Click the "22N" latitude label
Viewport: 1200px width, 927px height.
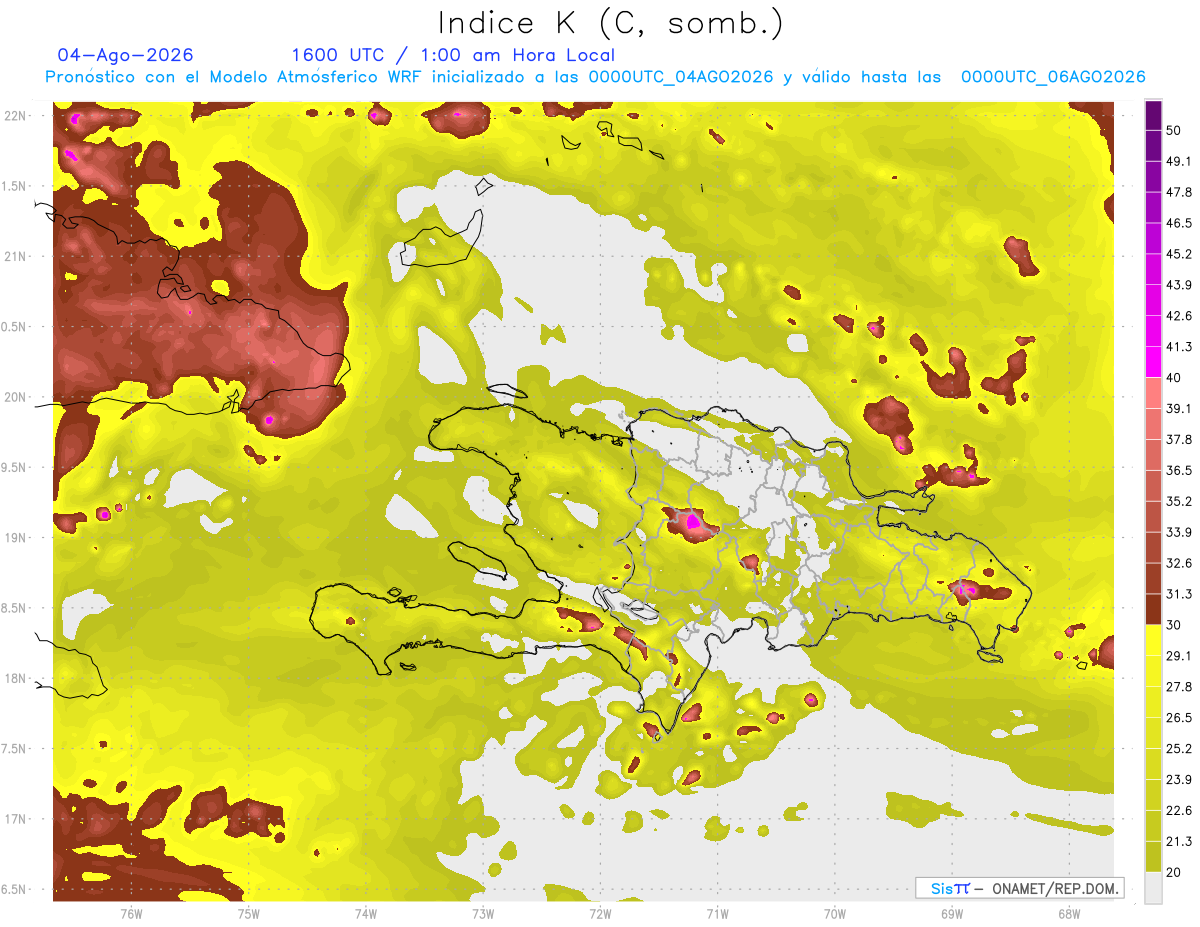(x=17, y=116)
